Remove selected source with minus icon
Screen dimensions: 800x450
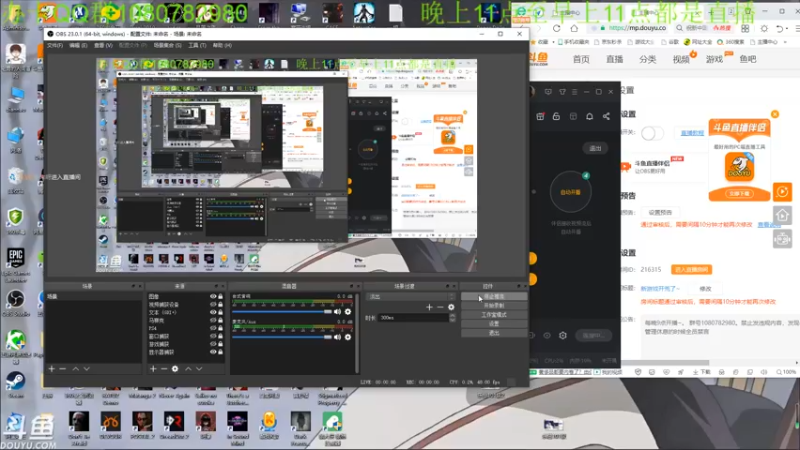point(164,368)
